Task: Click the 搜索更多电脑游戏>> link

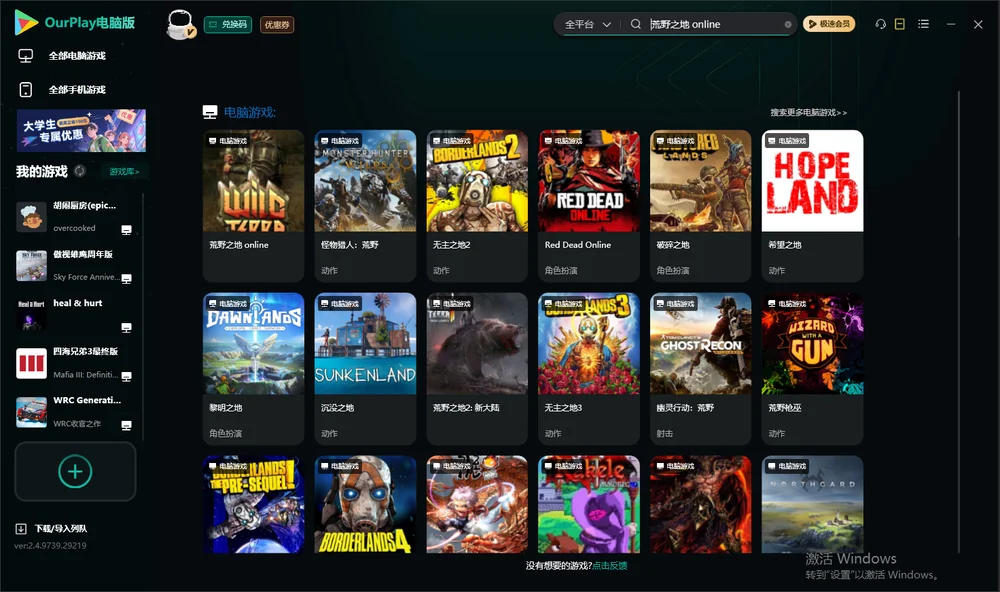Action: 808,112
